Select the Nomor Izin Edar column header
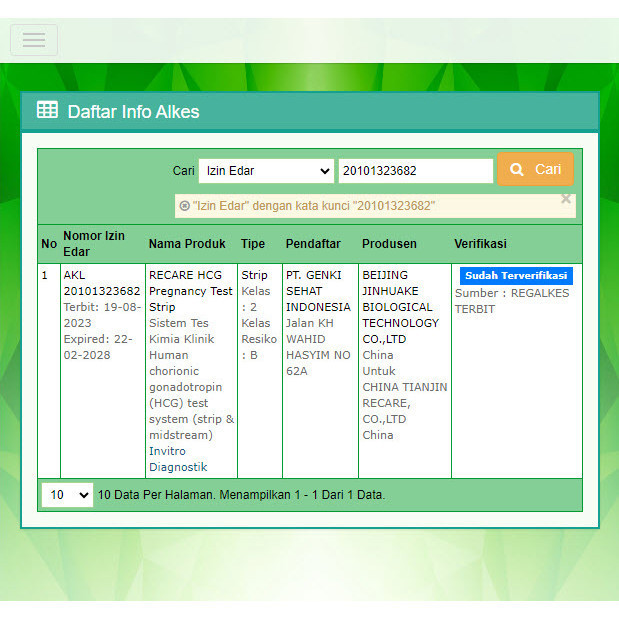Viewport: 619px width, 619px height. tap(94, 243)
